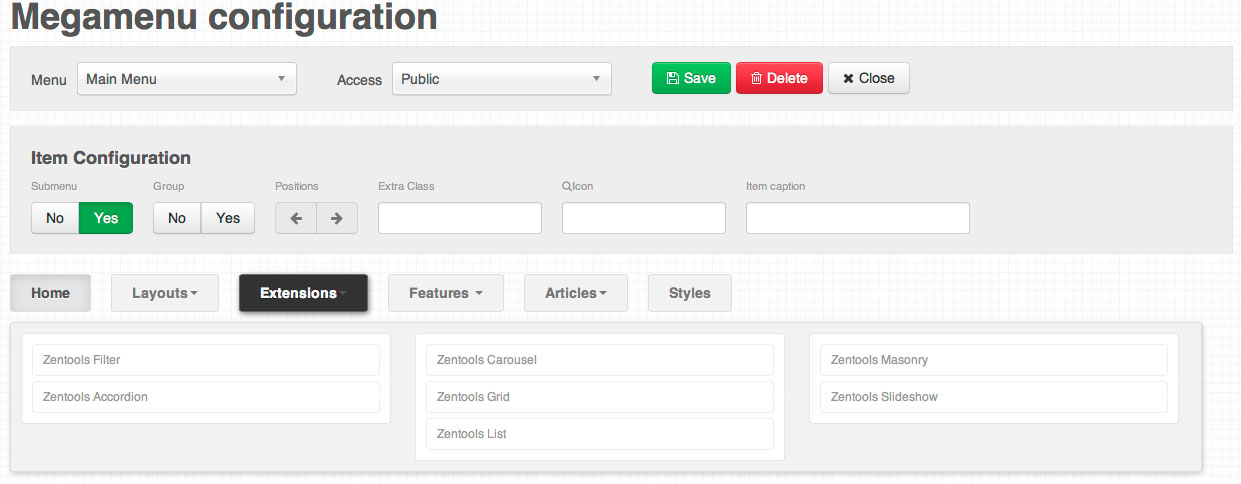This screenshot has width=1241, height=484.
Task: Select the Zentools Carousel submenu item
Action: 600,360
